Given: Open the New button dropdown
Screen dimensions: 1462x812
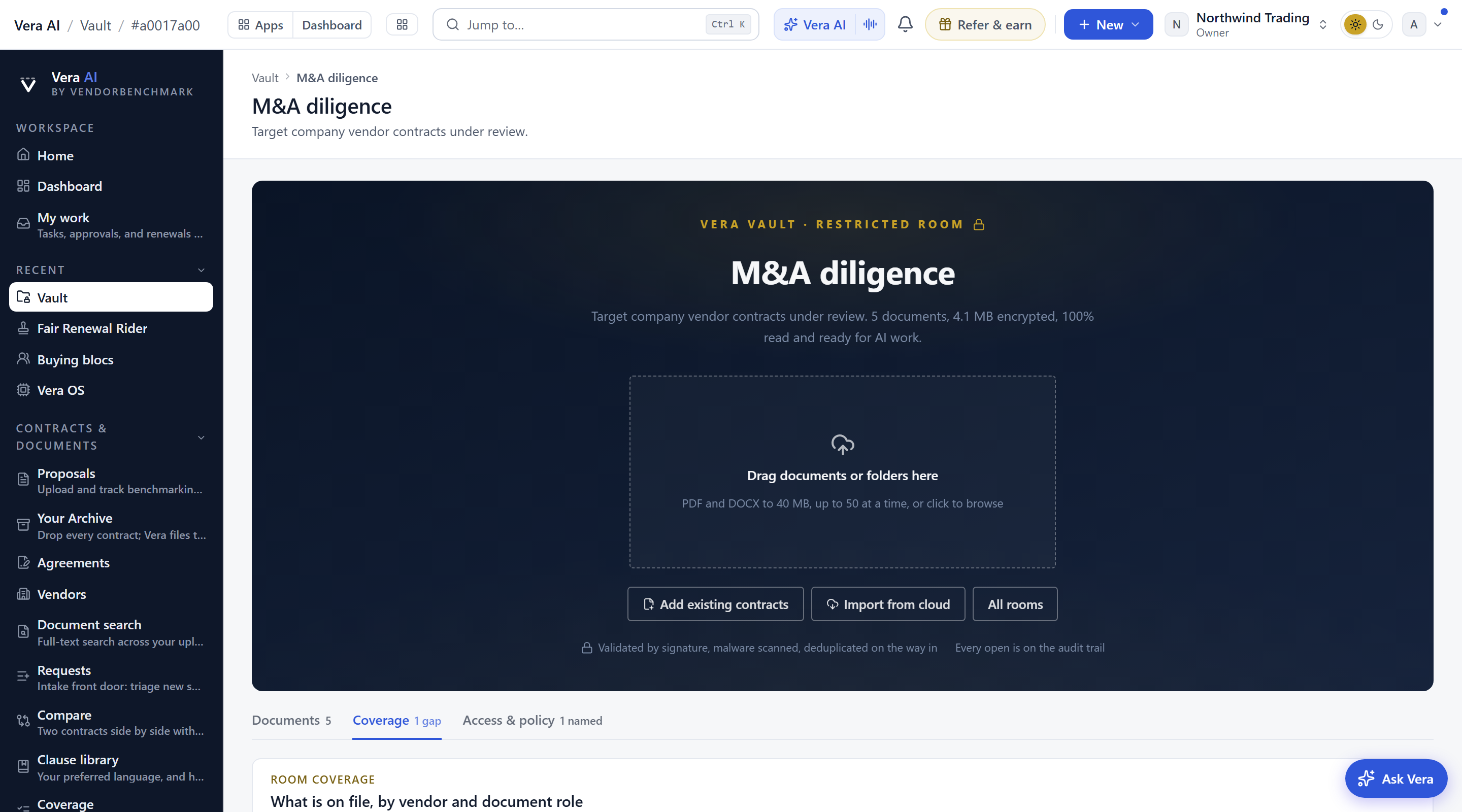Looking at the screenshot, I should (x=1108, y=24).
